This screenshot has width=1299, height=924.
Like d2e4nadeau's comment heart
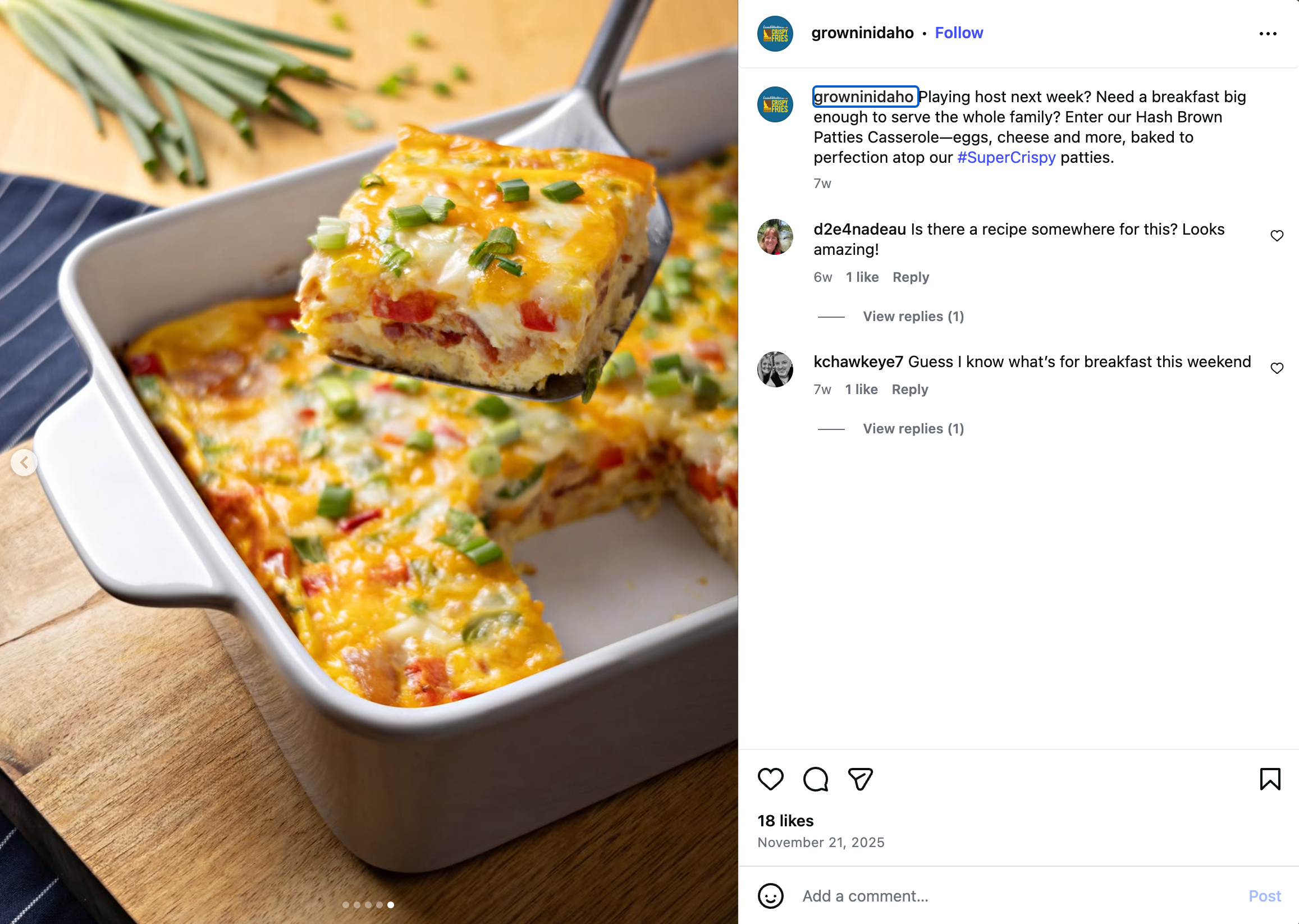[x=1277, y=236]
